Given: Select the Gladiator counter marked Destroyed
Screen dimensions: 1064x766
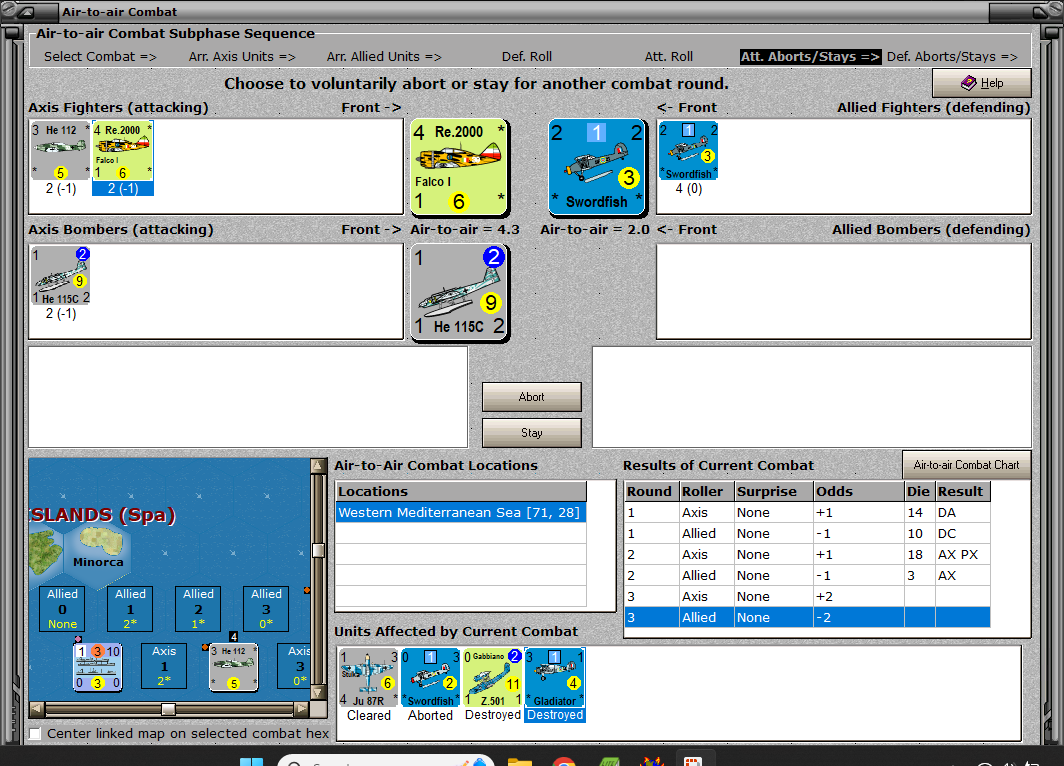Looking at the screenshot, I should tap(554, 677).
